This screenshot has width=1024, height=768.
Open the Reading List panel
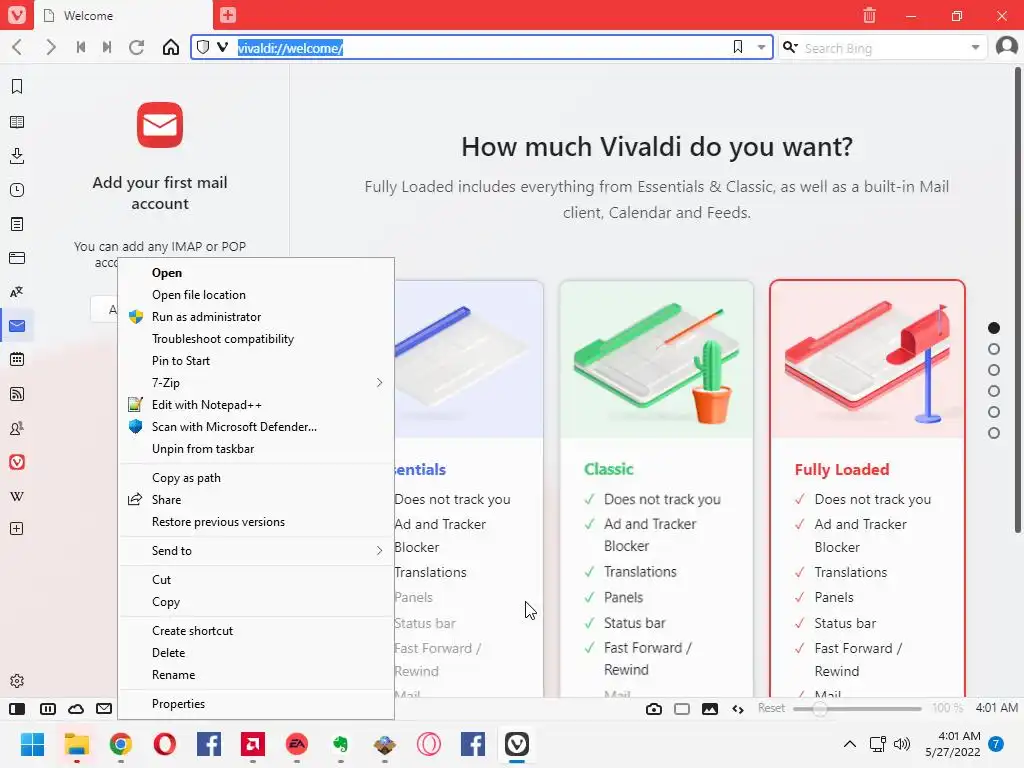click(x=17, y=122)
